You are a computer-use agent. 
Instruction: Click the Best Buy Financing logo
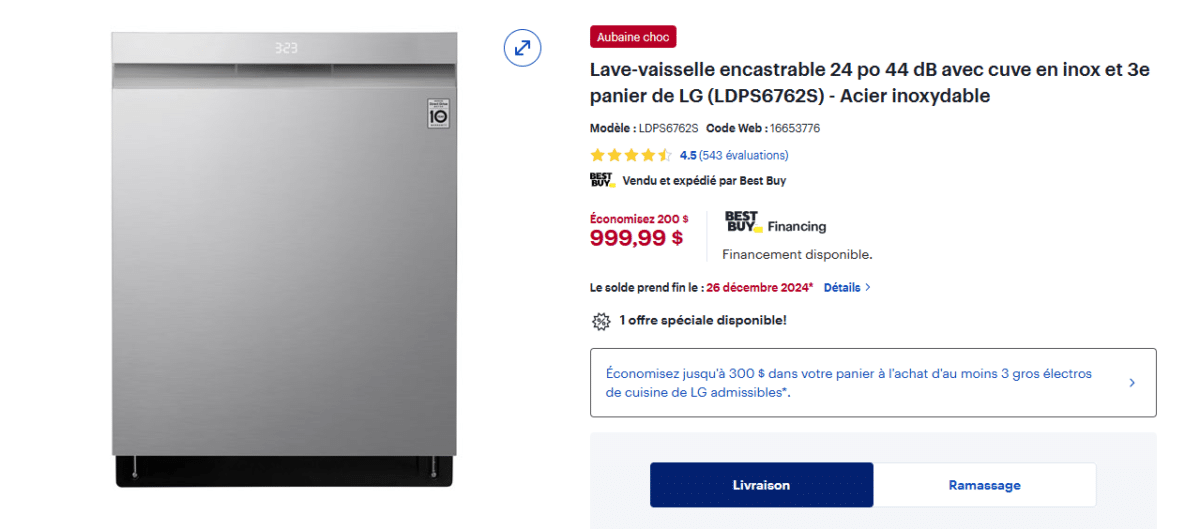click(776, 222)
